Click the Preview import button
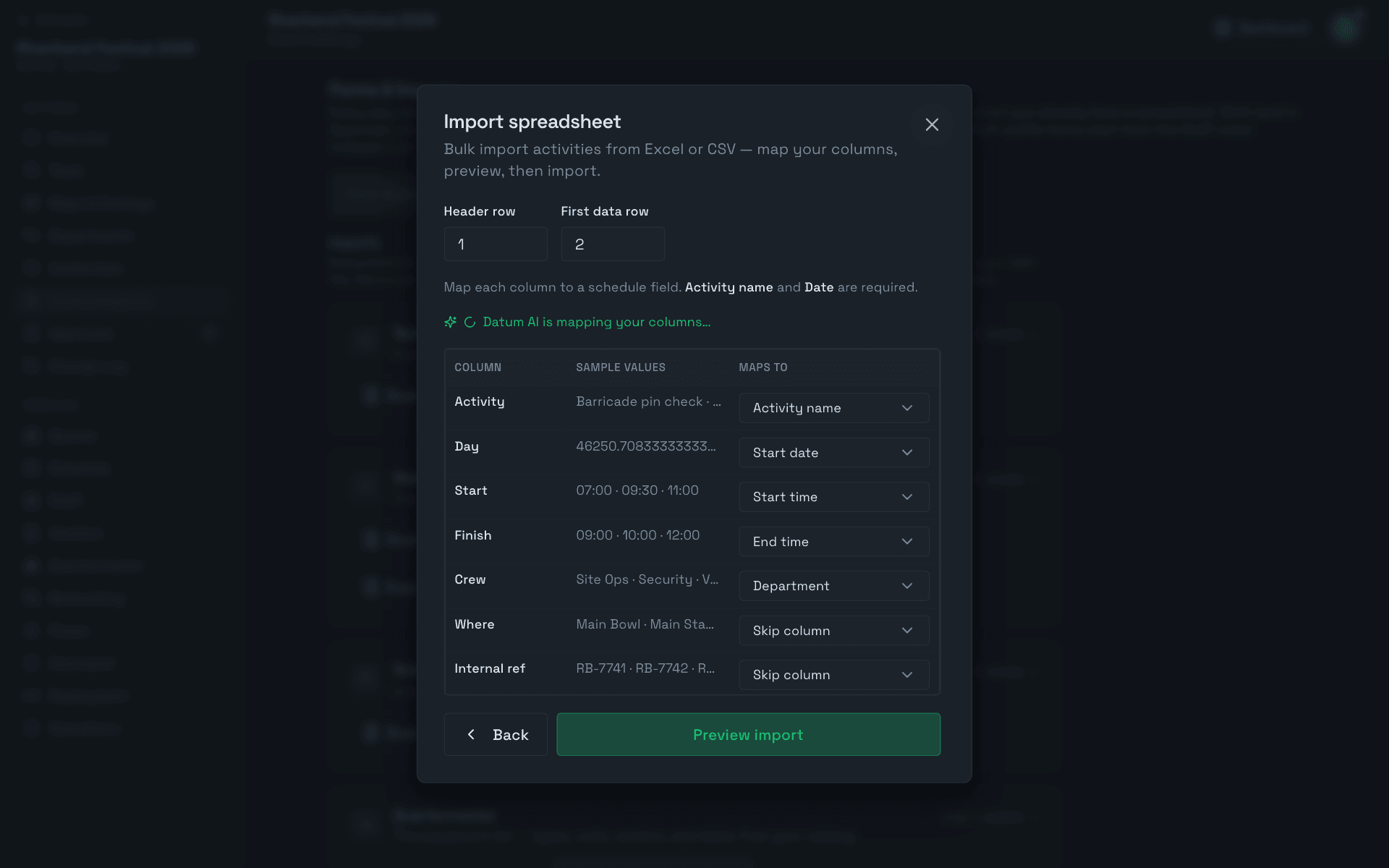The width and height of the screenshot is (1389, 868). (x=748, y=734)
